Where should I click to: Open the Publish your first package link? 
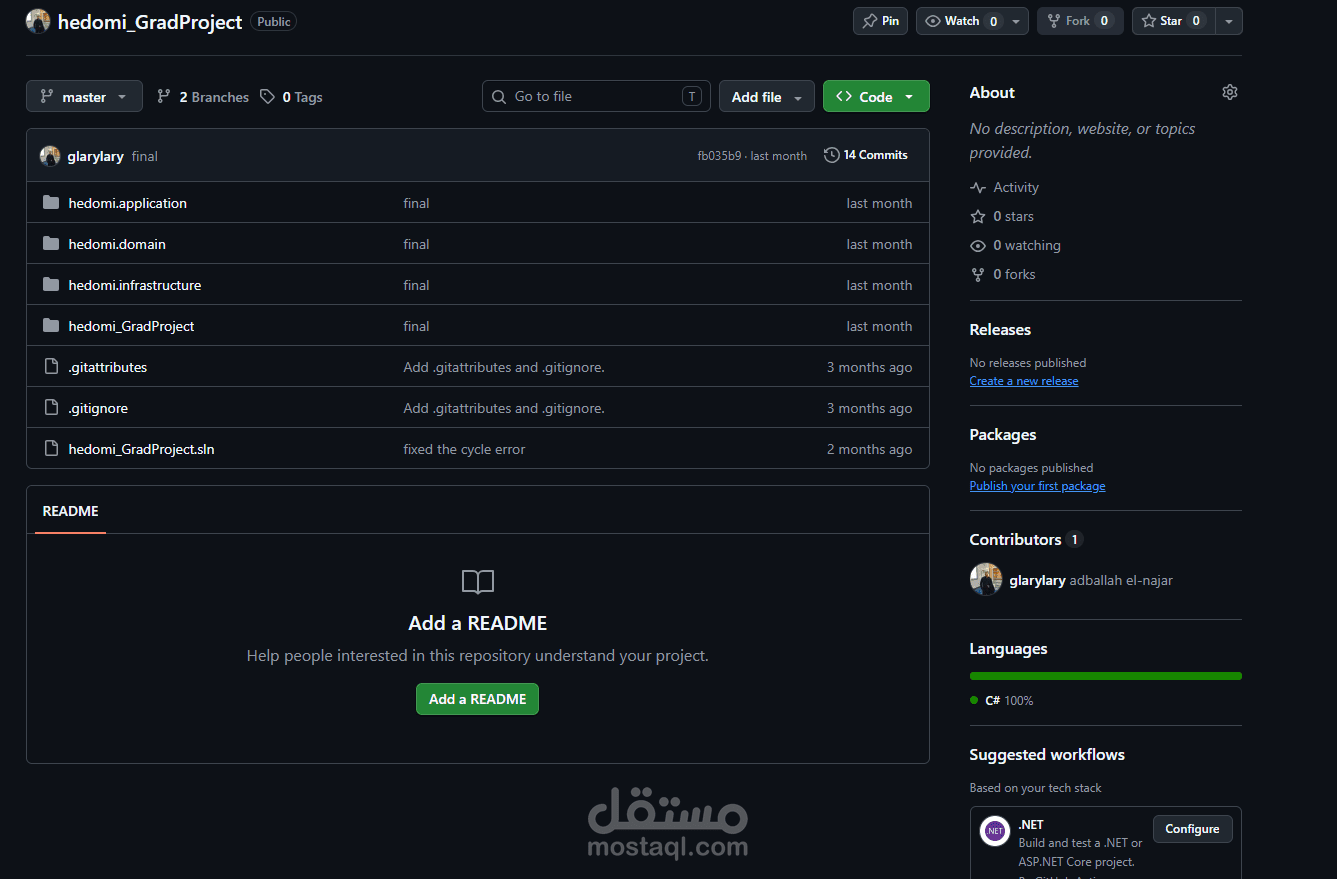click(1037, 486)
